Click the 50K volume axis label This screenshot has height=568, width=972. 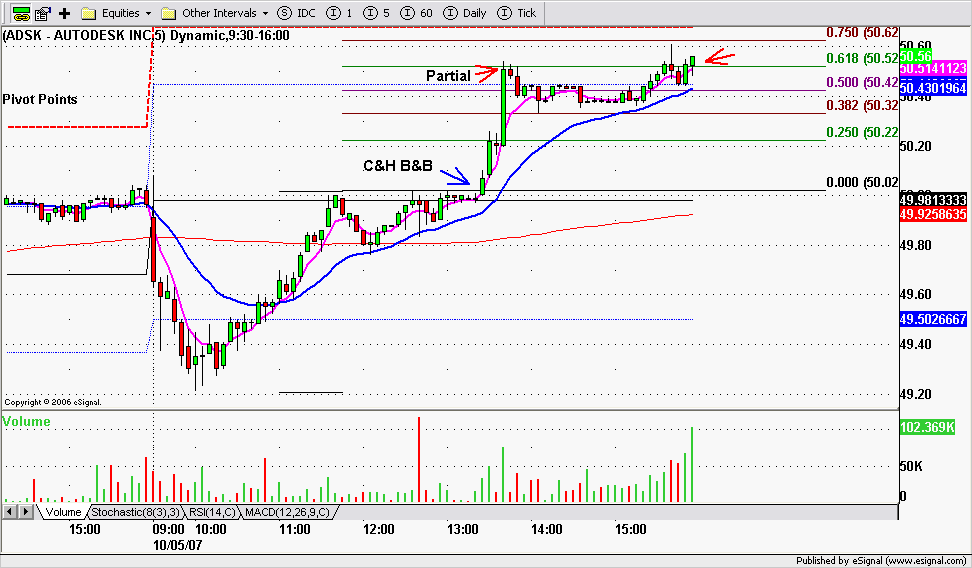click(x=911, y=466)
